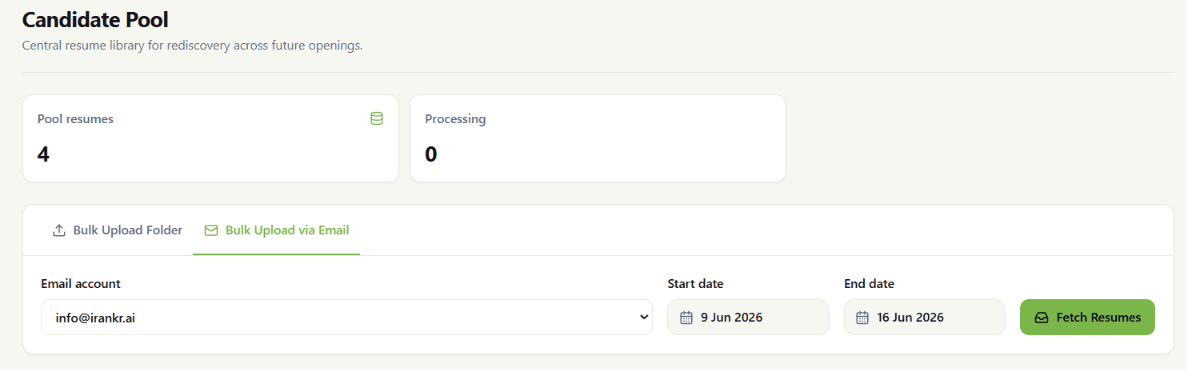Viewport: 1187px width, 370px height.
Task: Expand the chevron arrow of the email account selector
Action: pos(643,318)
